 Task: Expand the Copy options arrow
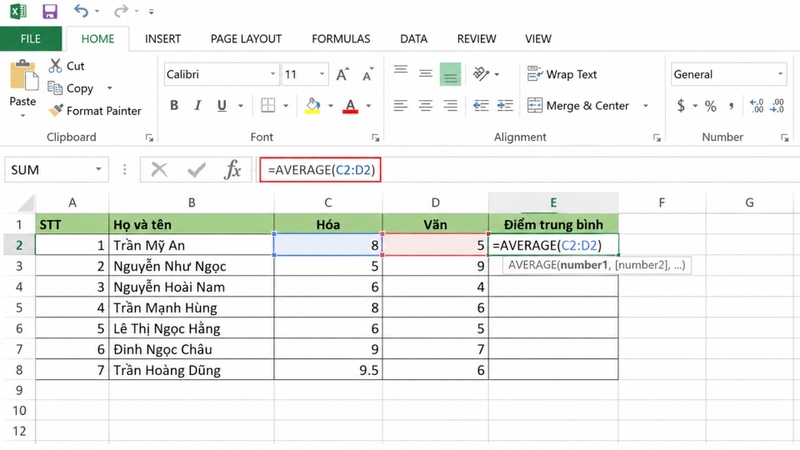(109, 88)
